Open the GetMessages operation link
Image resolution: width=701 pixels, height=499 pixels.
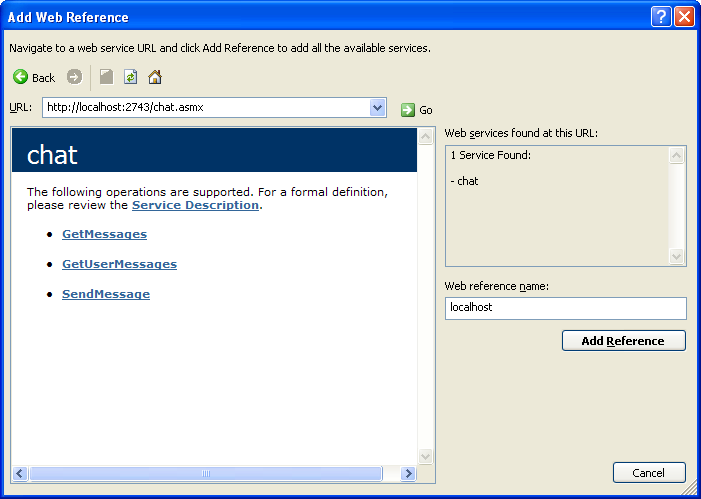click(x=104, y=234)
